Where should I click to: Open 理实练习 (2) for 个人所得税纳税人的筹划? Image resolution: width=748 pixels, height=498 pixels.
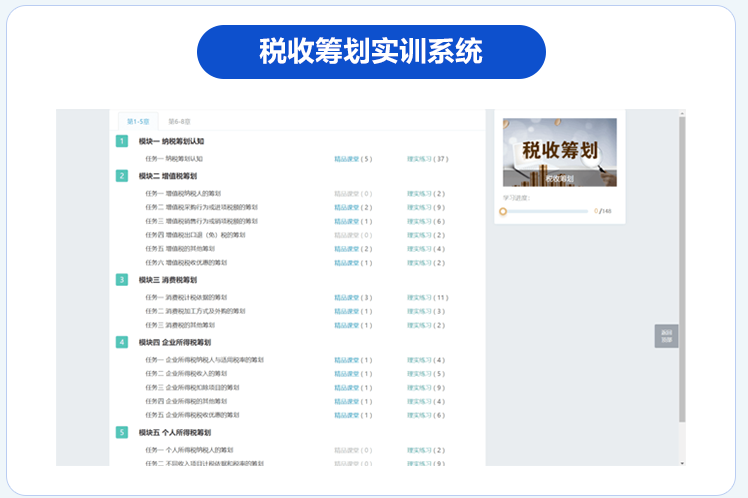426,450
